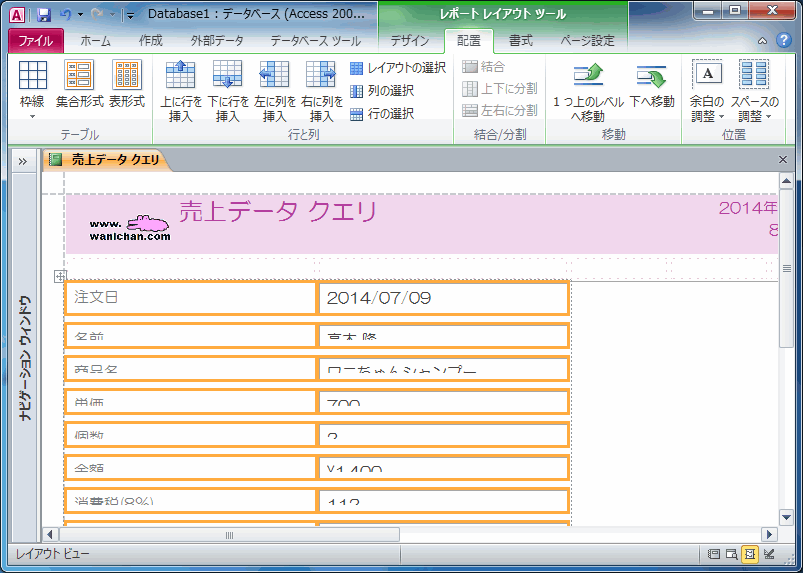Click Split Horizontally (左右に分割)
The height and width of the screenshot is (573, 803).
[x=500, y=110]
